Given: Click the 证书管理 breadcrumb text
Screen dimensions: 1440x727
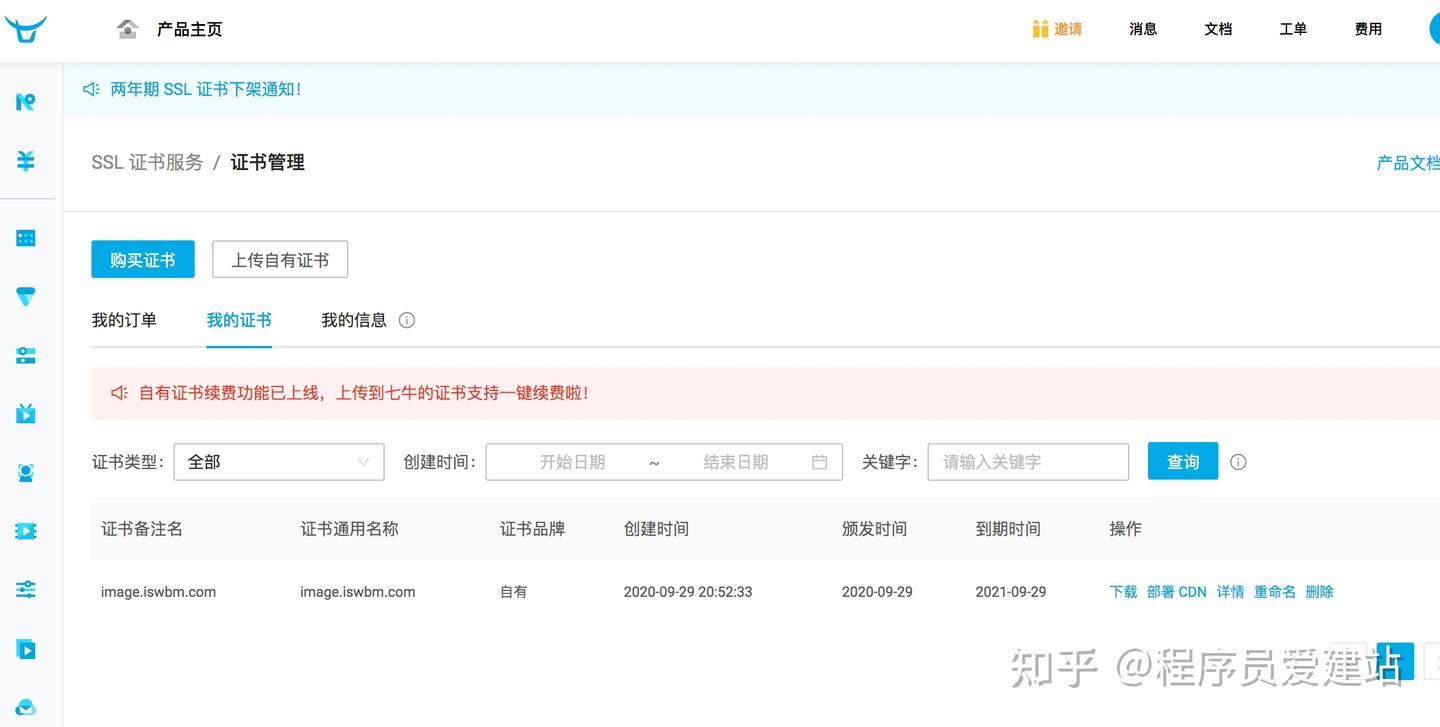Looking at the screenshot, I should (x=267, y=162).
